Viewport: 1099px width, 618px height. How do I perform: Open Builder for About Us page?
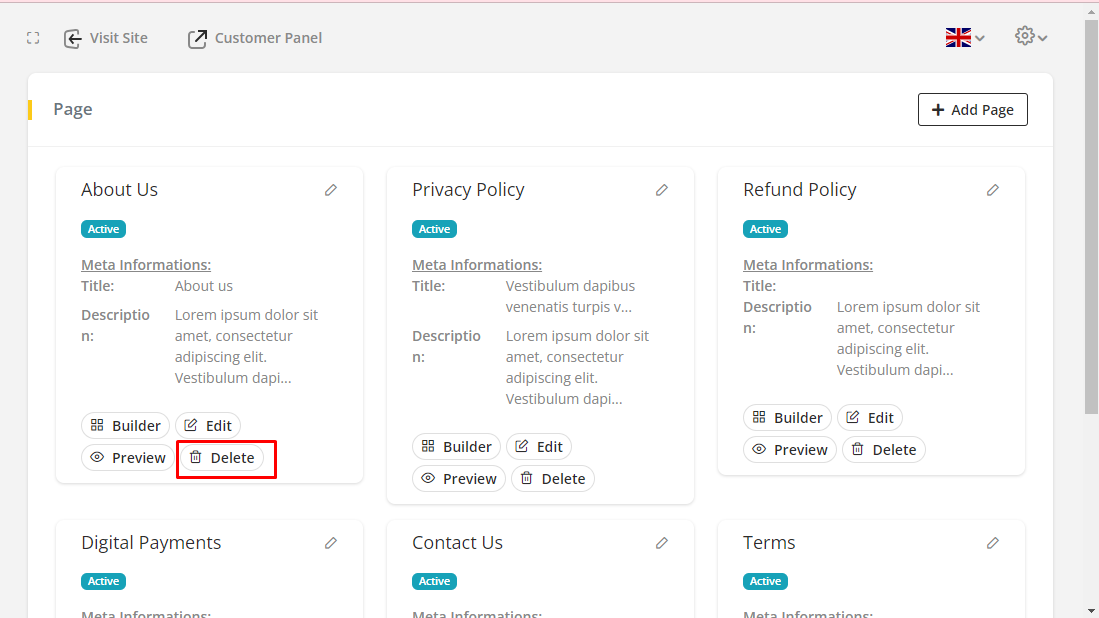(125, 426)
